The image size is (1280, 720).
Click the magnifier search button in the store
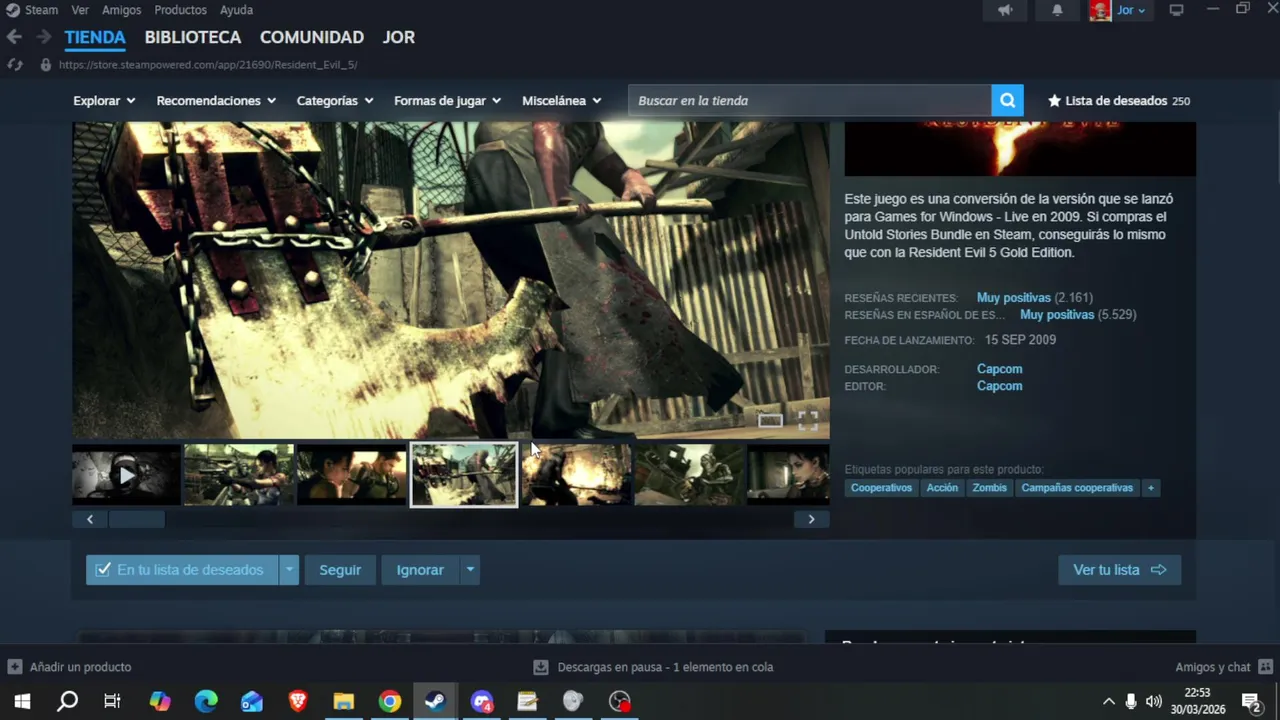1007,100
